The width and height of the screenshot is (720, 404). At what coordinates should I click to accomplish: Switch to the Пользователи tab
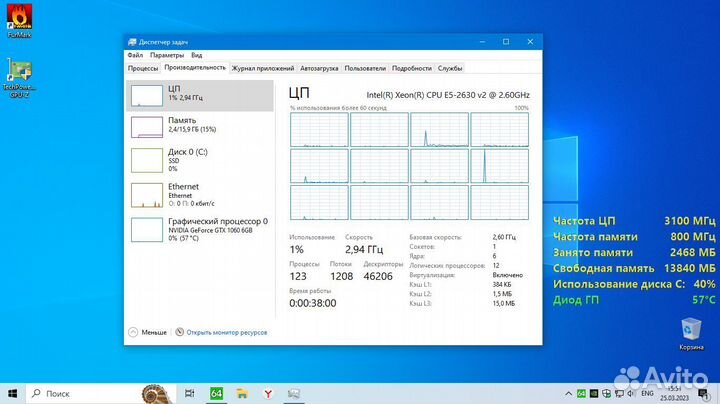click(365, 68)
